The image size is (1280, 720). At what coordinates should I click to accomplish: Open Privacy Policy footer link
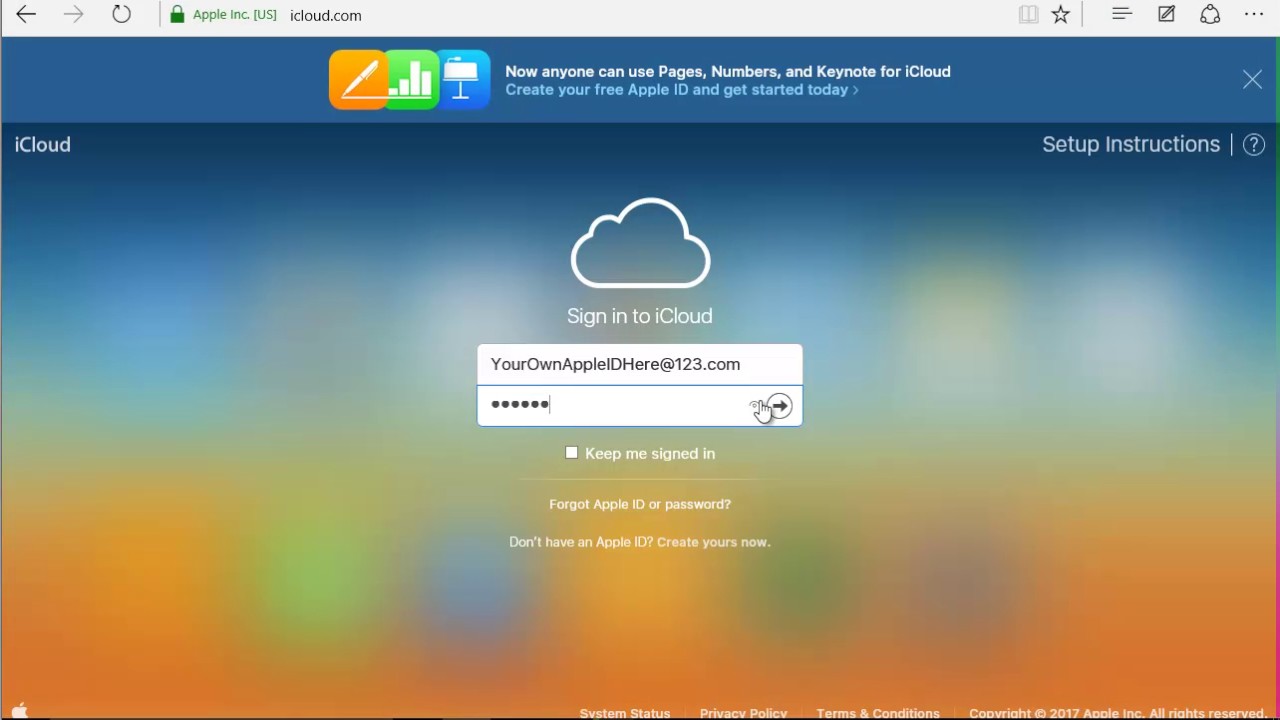coord(743,713)
